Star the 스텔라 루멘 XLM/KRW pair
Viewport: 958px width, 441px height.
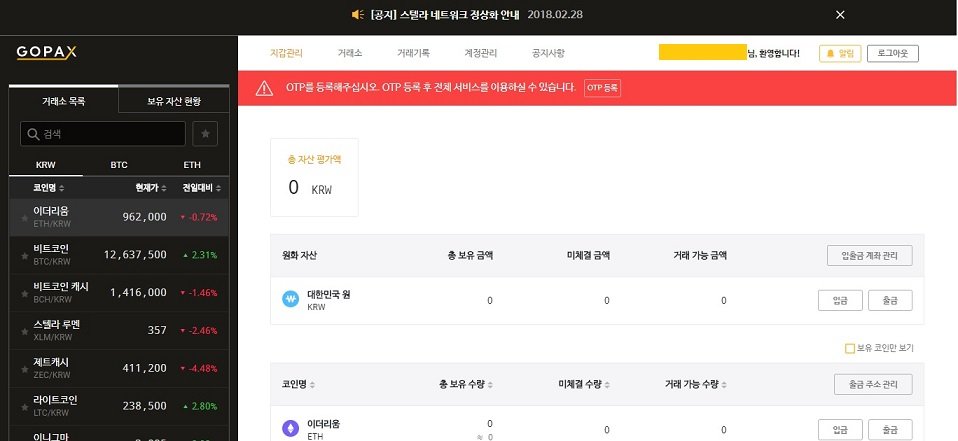pyautogui.click(x=24, y=331)
